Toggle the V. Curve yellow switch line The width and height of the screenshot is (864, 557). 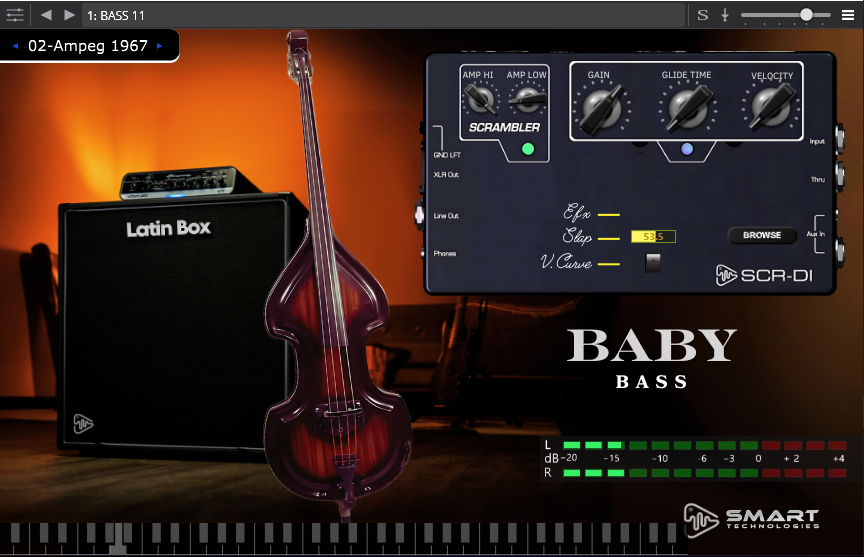pyautogui.click(x=608, y=264)
